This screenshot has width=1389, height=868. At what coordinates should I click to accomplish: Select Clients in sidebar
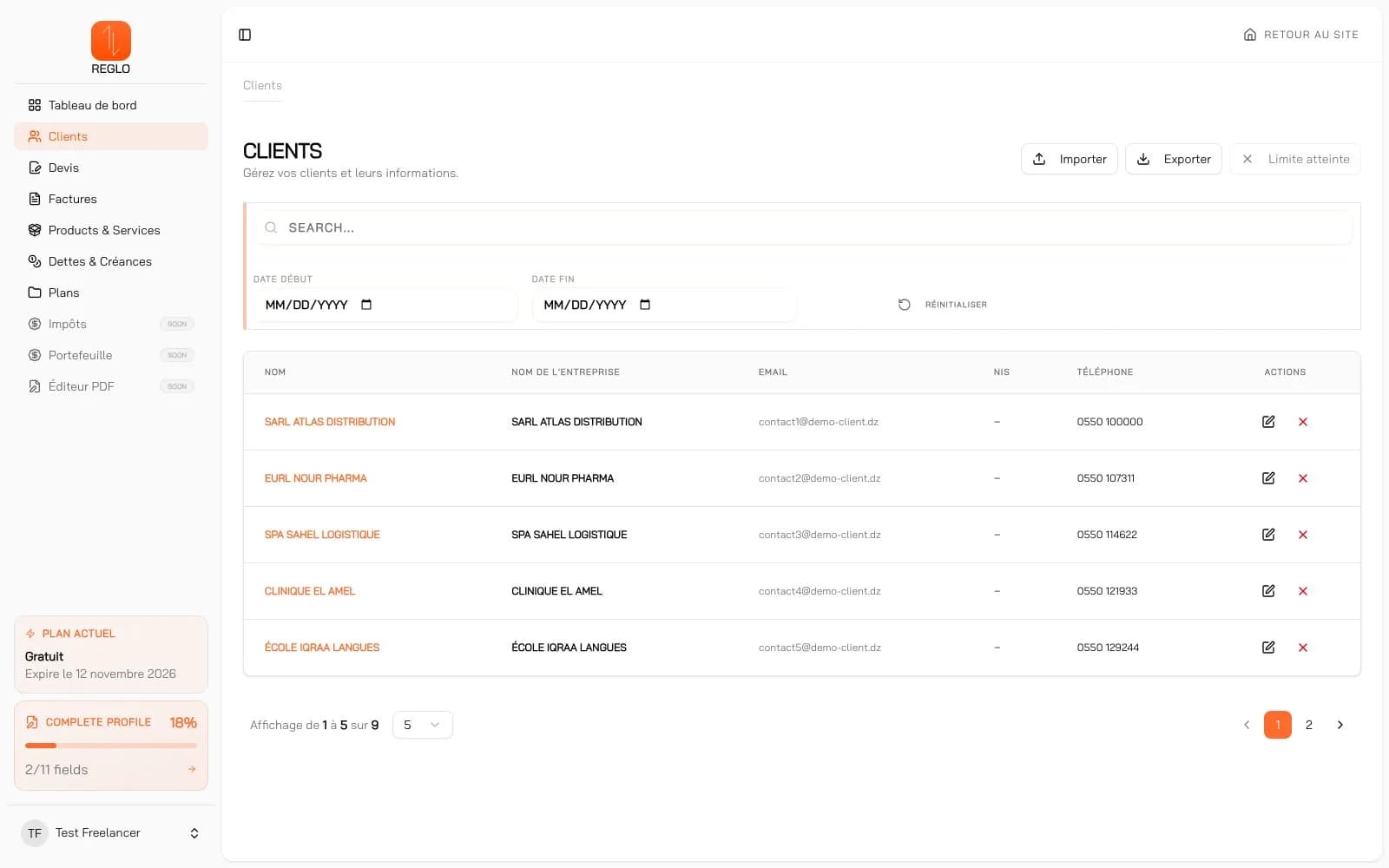coord(111,136)
